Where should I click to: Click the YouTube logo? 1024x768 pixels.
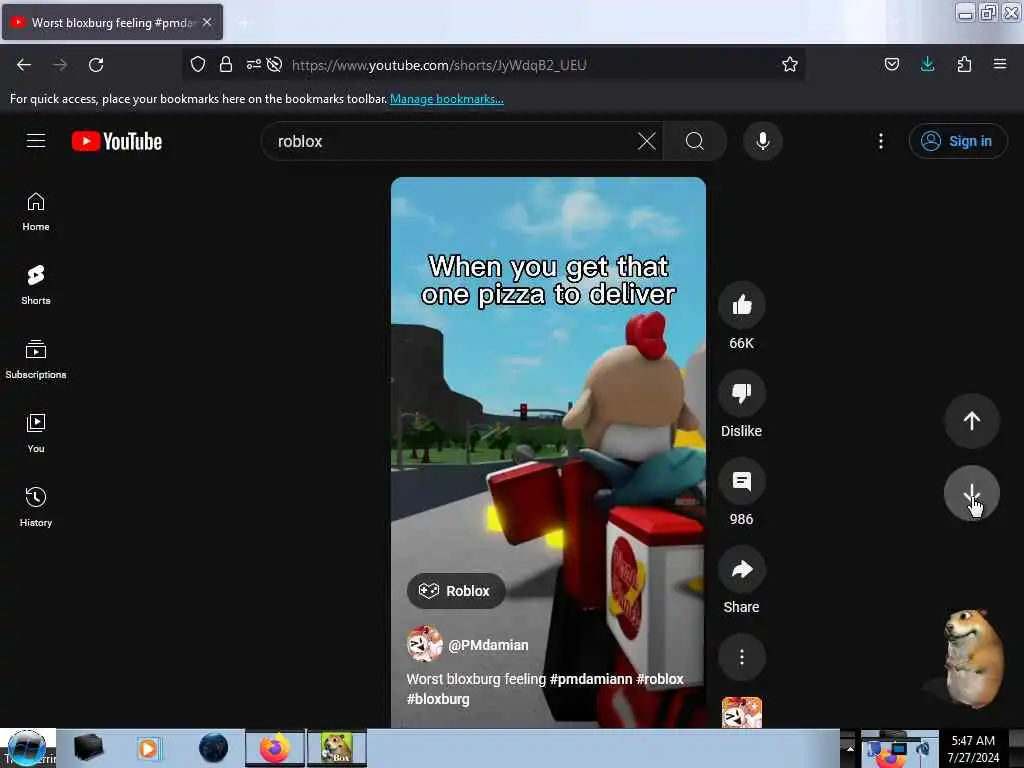tap(117, 141)
